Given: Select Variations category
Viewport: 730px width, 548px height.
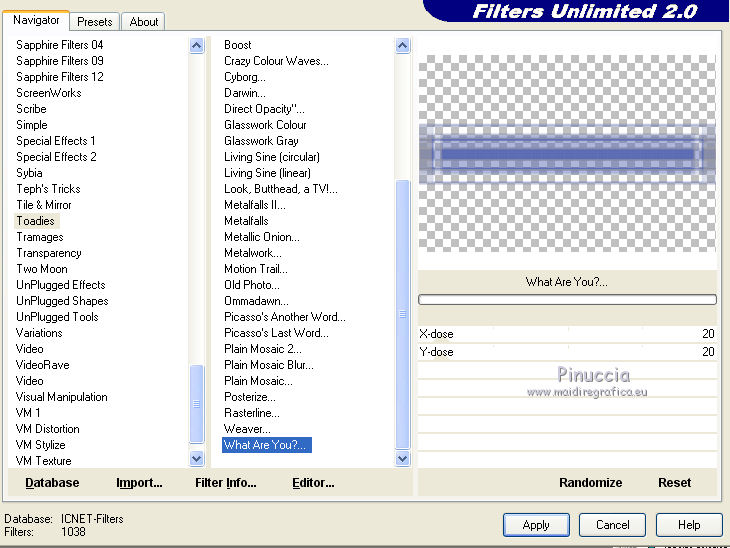Looking at the screenshot, I should [39, 333].
